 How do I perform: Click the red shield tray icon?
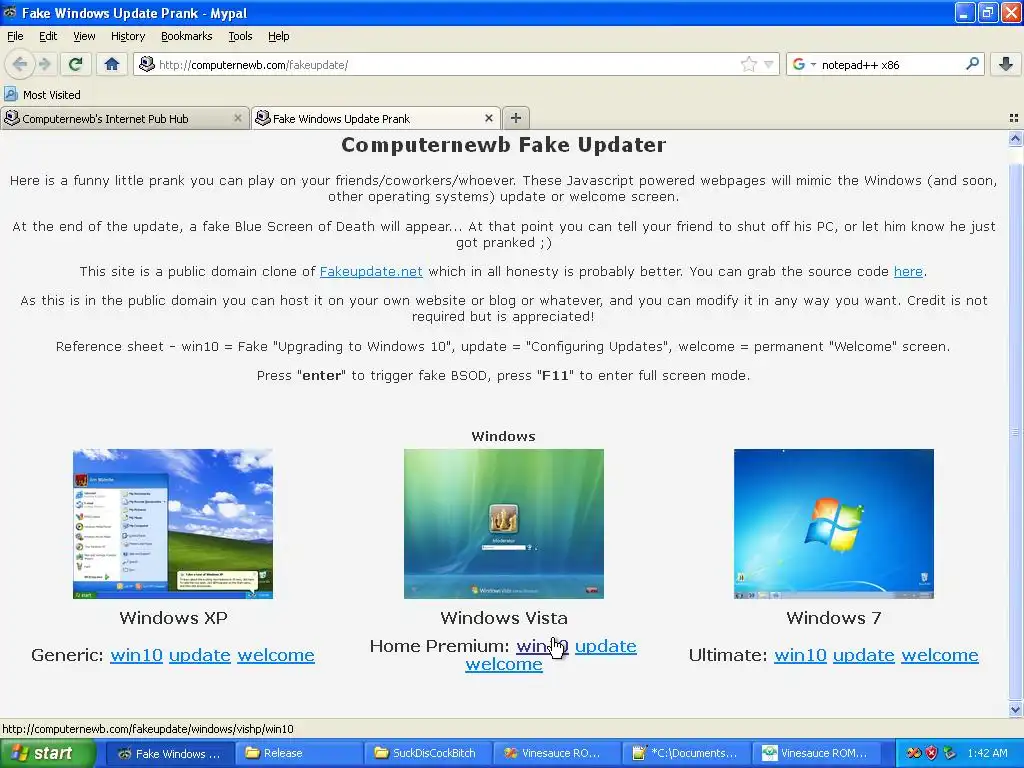coord(932,753)
